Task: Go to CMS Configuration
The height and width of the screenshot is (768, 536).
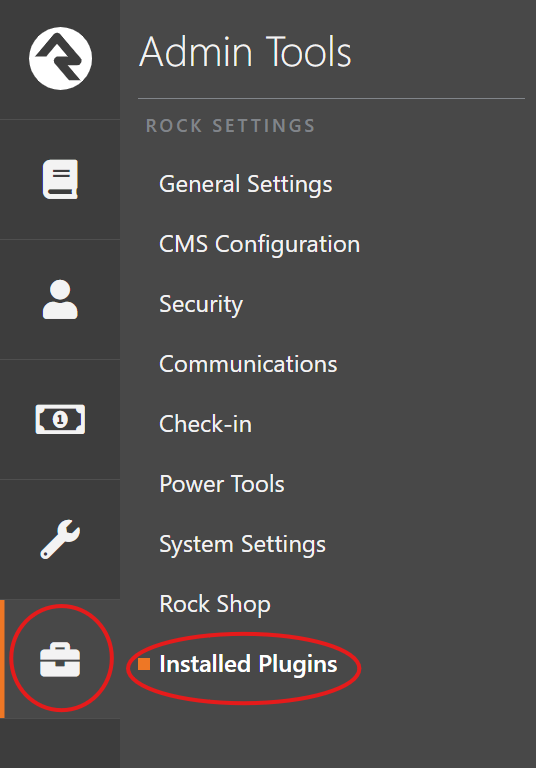Action: 260,244
